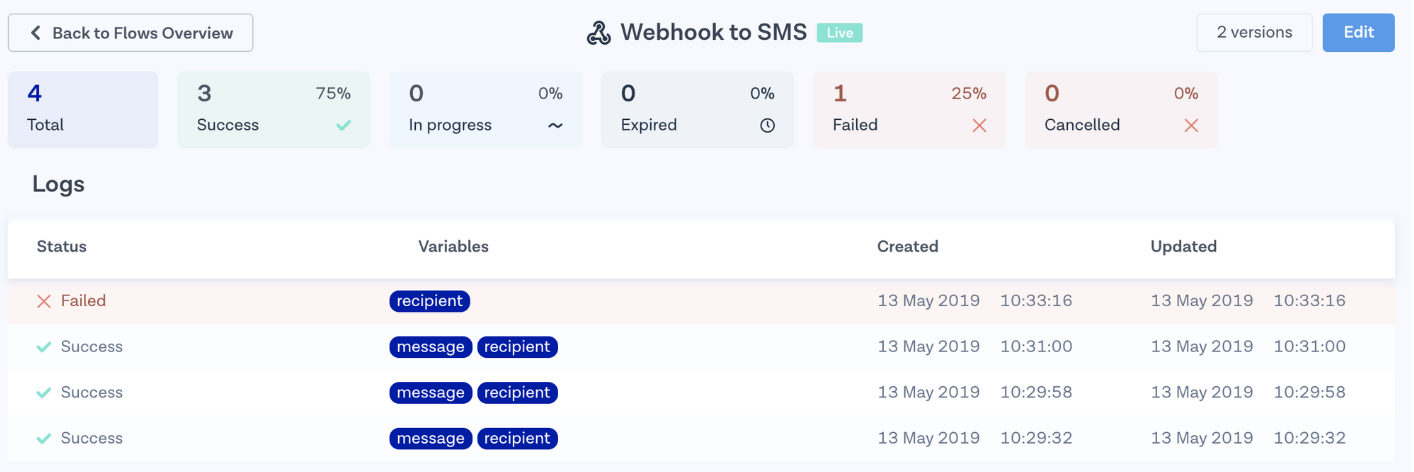
Task: Click the red X in Cancelled card
Action: tap(1190, 126)
